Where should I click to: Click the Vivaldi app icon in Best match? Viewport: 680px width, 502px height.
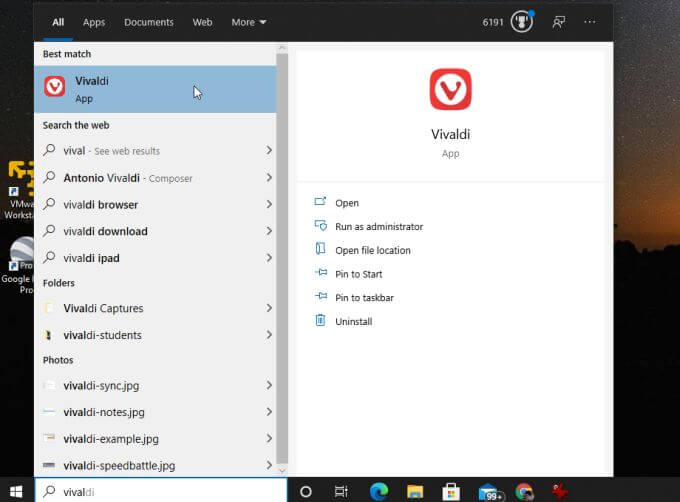(x=55, y=88)
